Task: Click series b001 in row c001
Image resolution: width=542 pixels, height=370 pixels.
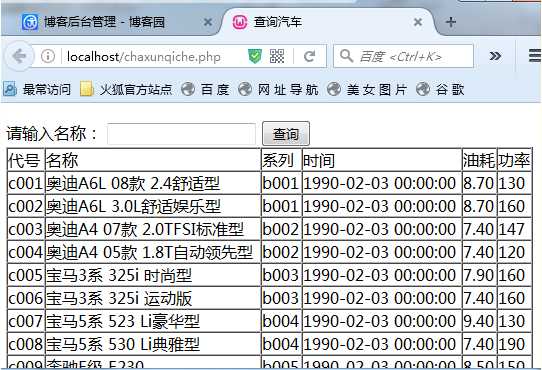Action: tap(281, 183)
